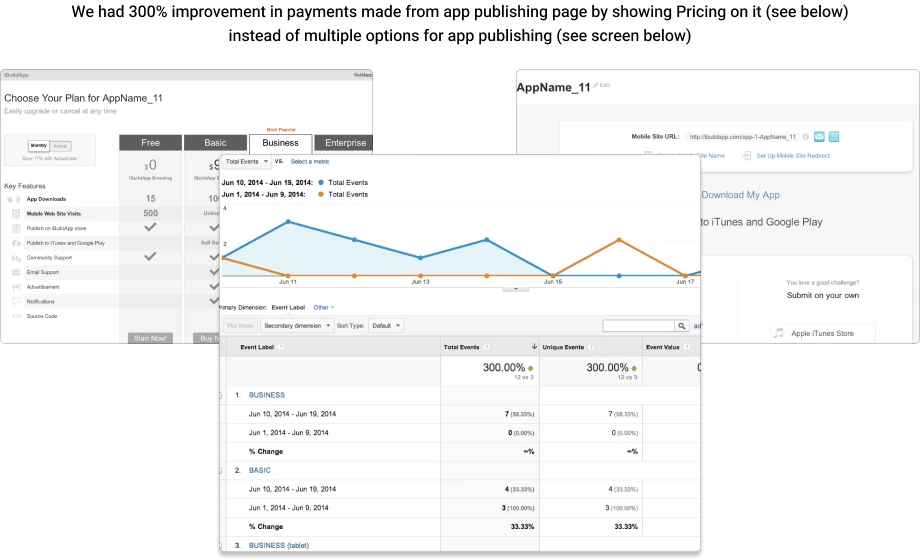Click the help icon next to Total Events header
This screenshot has height=560, width=920.
point(486,347)
